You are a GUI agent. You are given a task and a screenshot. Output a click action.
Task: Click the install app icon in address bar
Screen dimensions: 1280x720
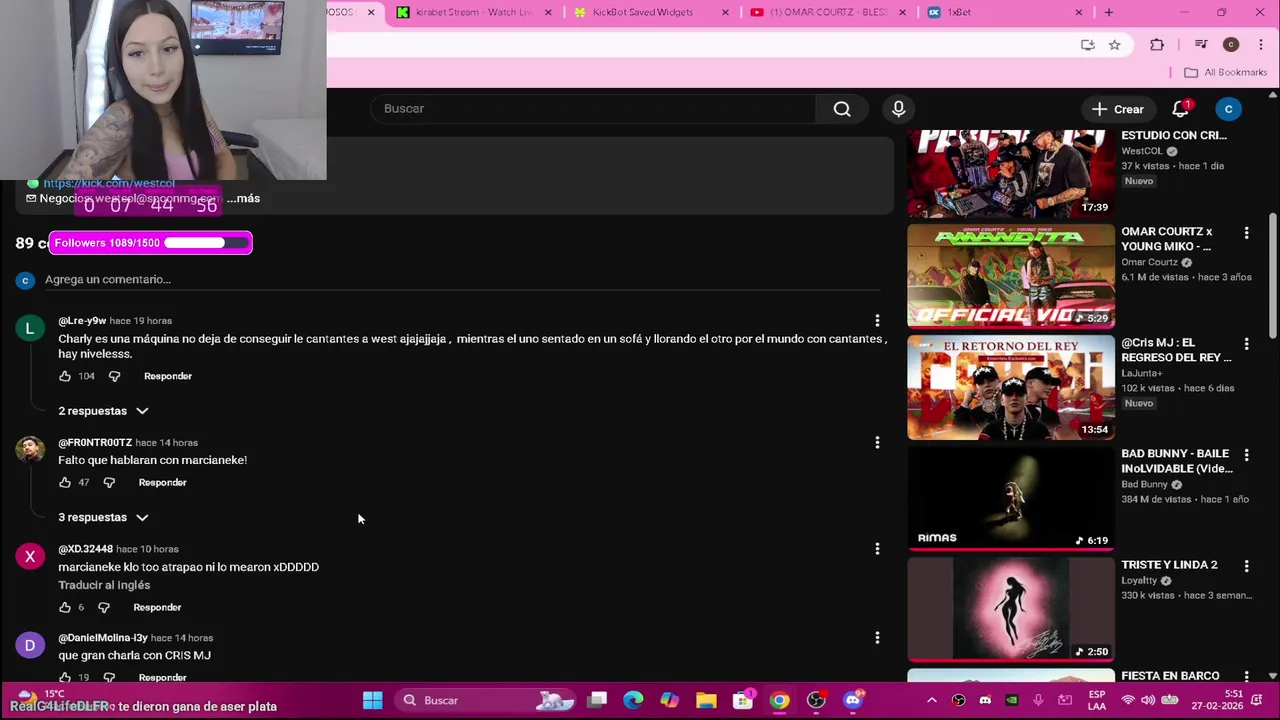click(1088, 45)
